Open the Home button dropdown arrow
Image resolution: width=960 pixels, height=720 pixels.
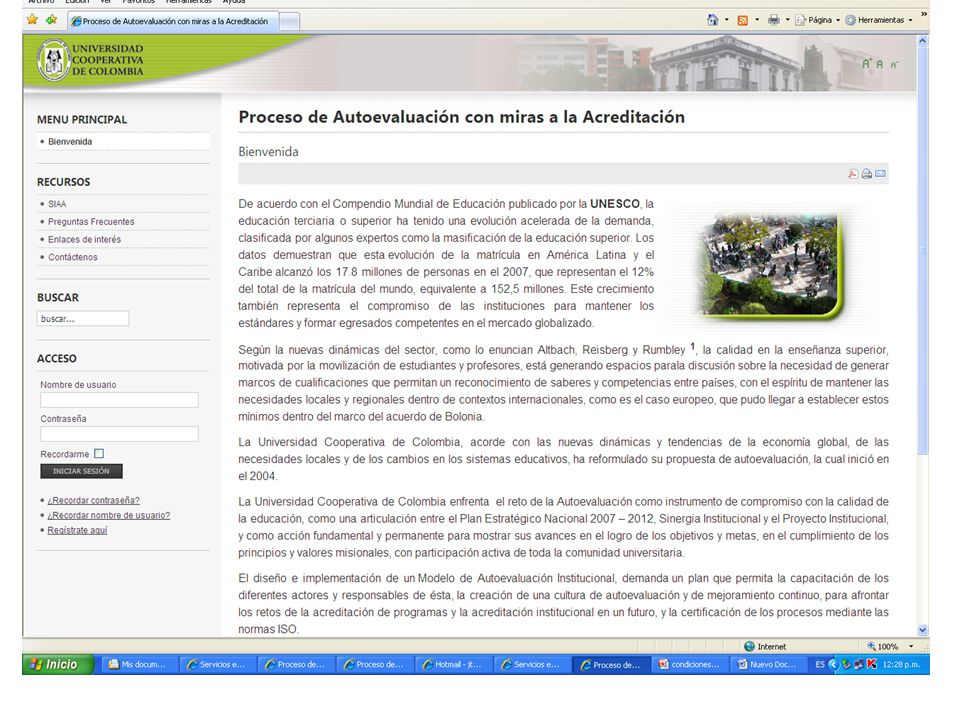tap(727, 20)
